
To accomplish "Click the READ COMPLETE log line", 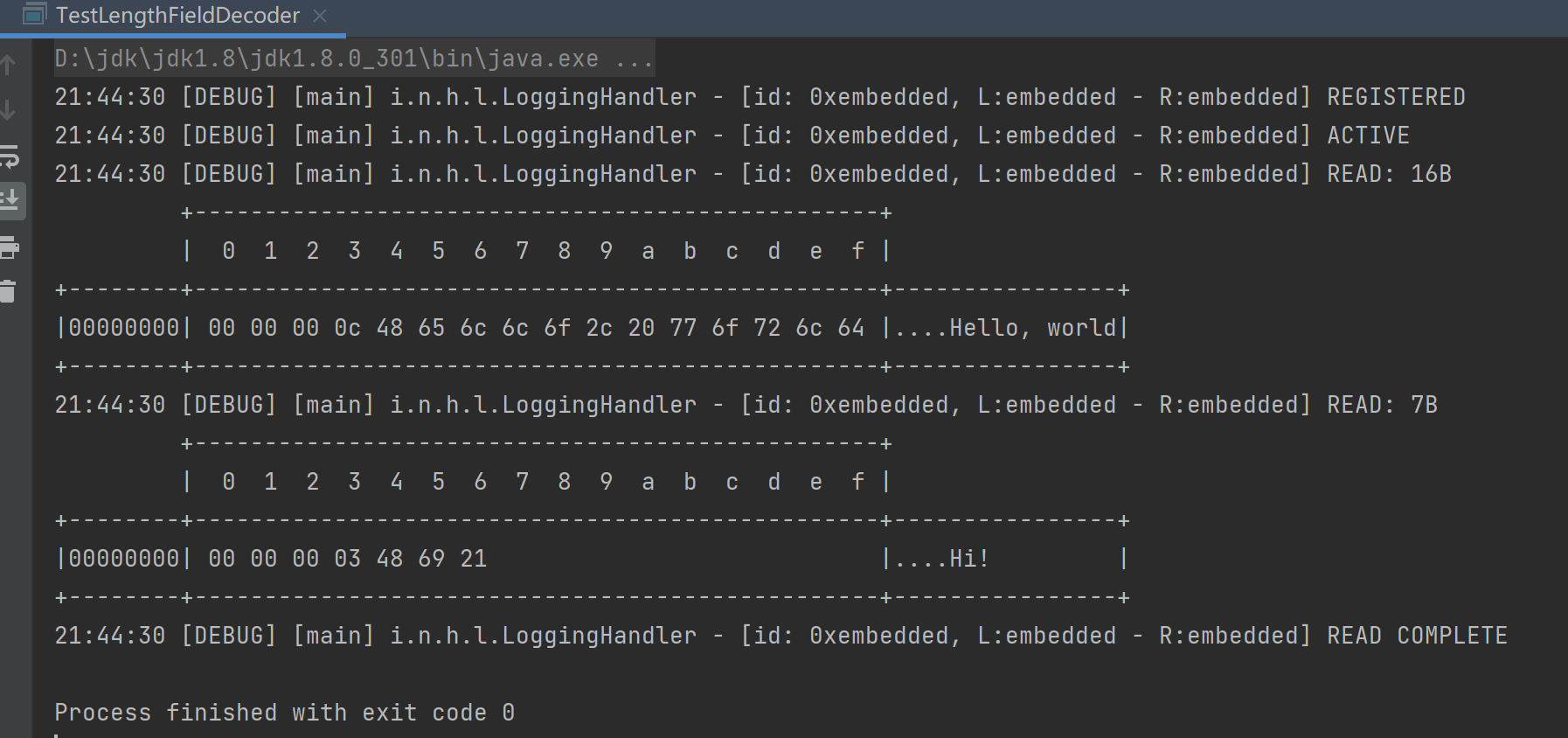I will pyautogui.click(x=780, y=636).
